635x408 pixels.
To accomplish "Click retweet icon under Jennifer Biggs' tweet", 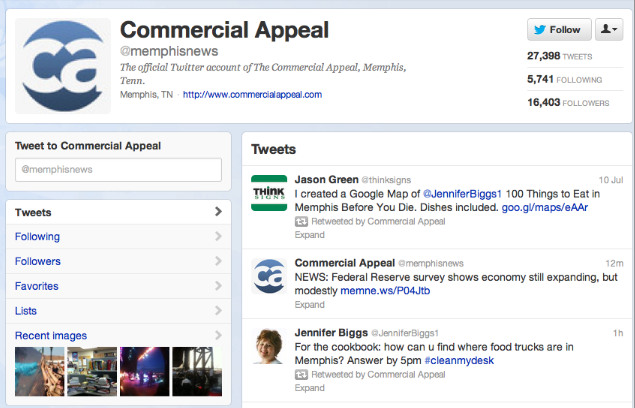I will click(301, 375).
